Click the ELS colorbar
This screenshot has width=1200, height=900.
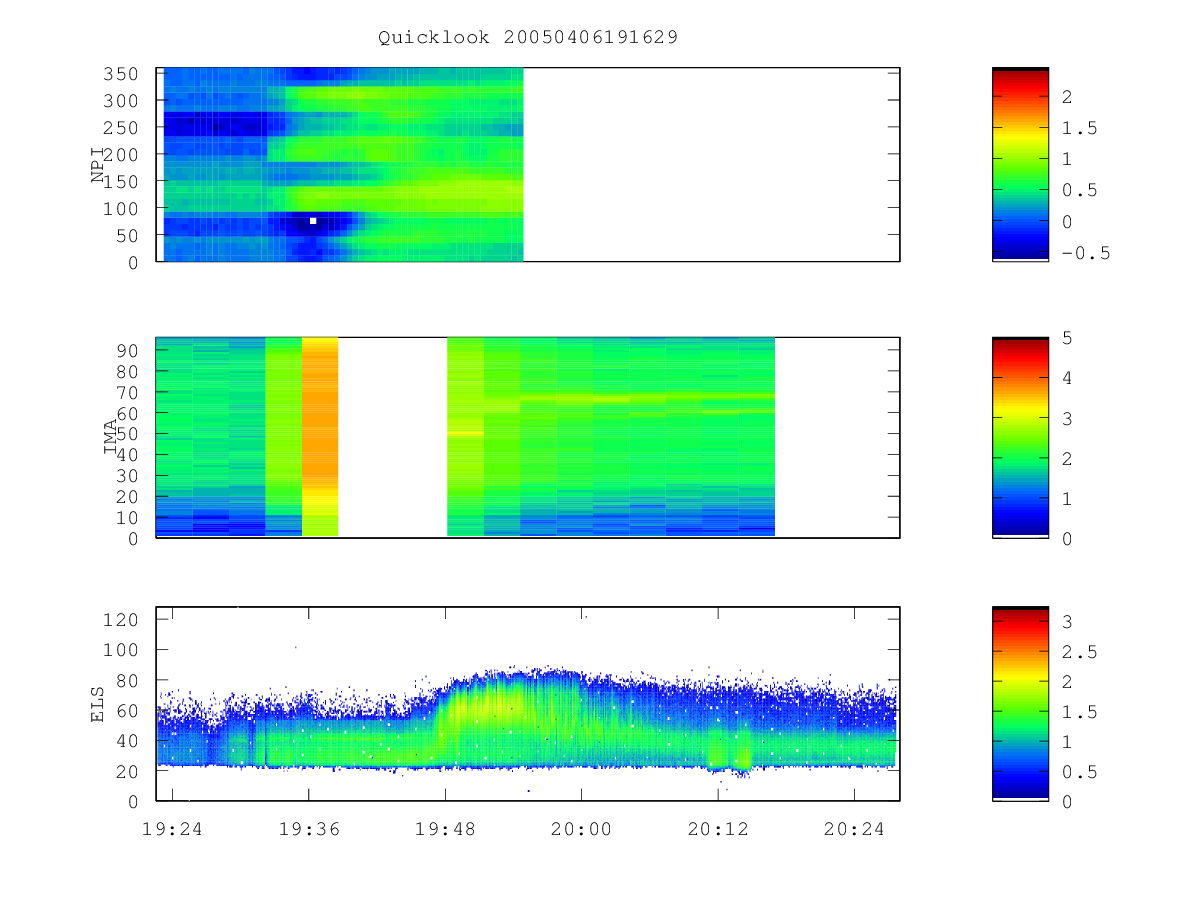[x=1020, y=703]
